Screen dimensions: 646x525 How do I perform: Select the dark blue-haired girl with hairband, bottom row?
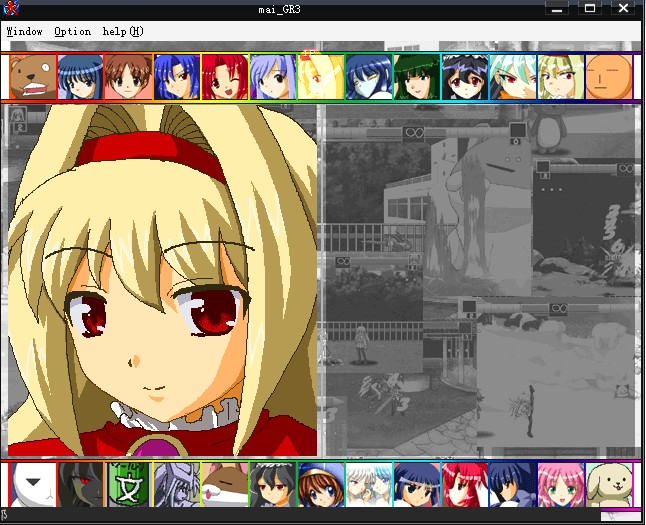(417, 485)
